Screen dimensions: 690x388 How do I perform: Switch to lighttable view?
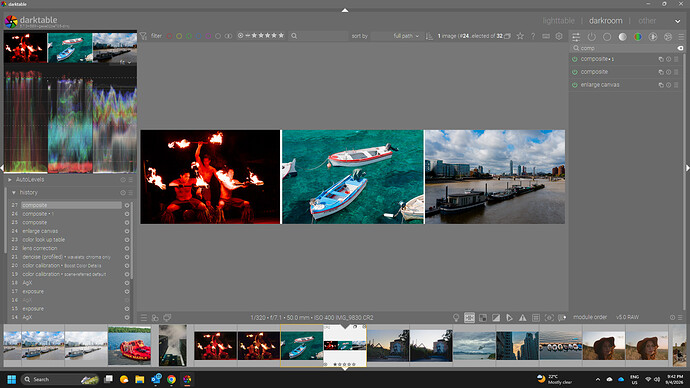[558, 21]
